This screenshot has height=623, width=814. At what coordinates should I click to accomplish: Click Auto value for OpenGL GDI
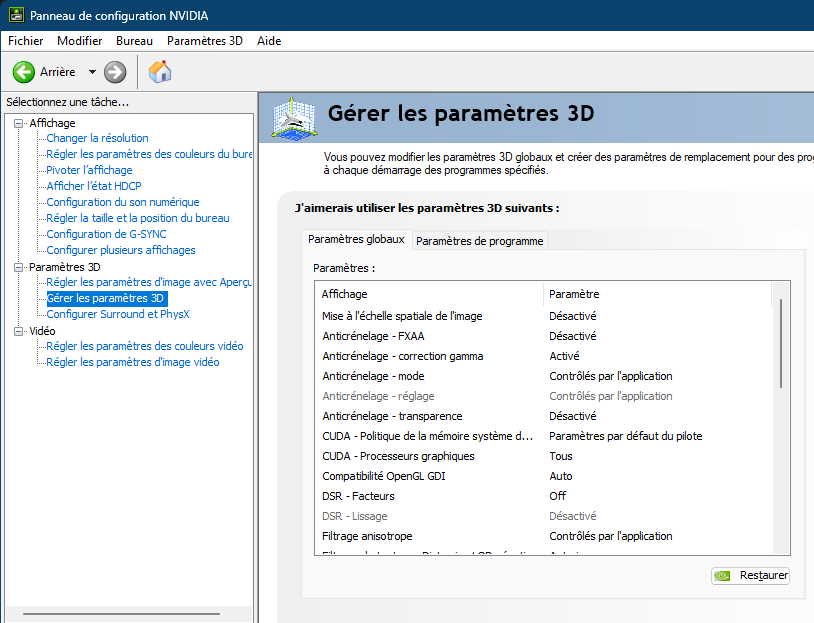click(x=561, y=476)
